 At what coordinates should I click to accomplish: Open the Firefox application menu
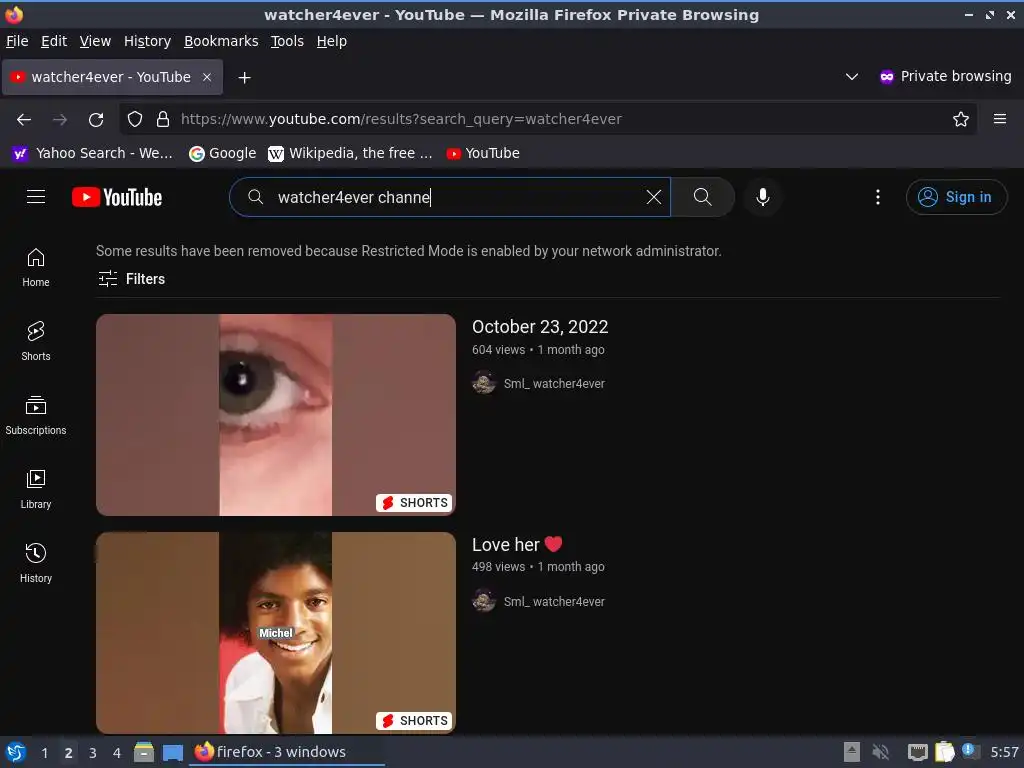[1000, 119]
